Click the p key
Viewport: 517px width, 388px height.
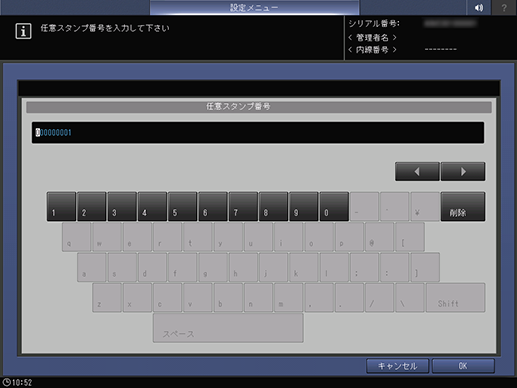coord(349,237)
